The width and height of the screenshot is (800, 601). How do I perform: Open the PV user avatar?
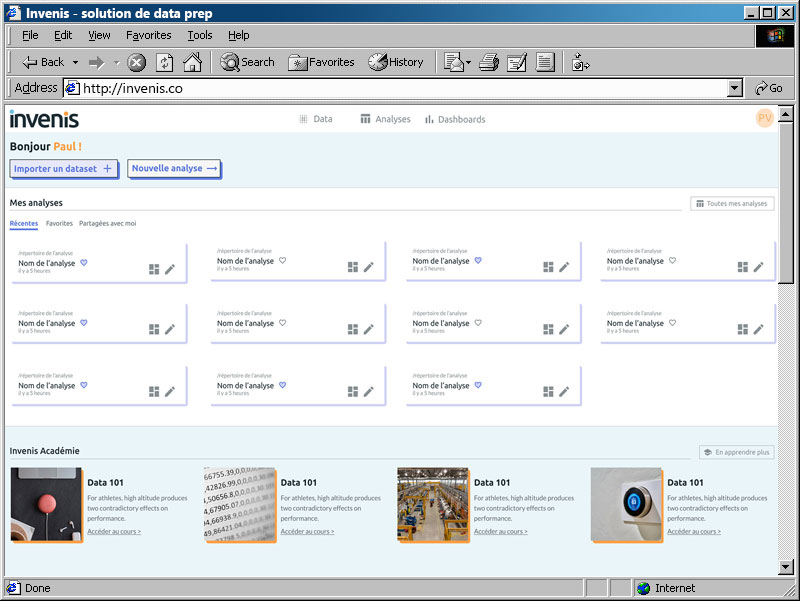(x=765, y=118)
